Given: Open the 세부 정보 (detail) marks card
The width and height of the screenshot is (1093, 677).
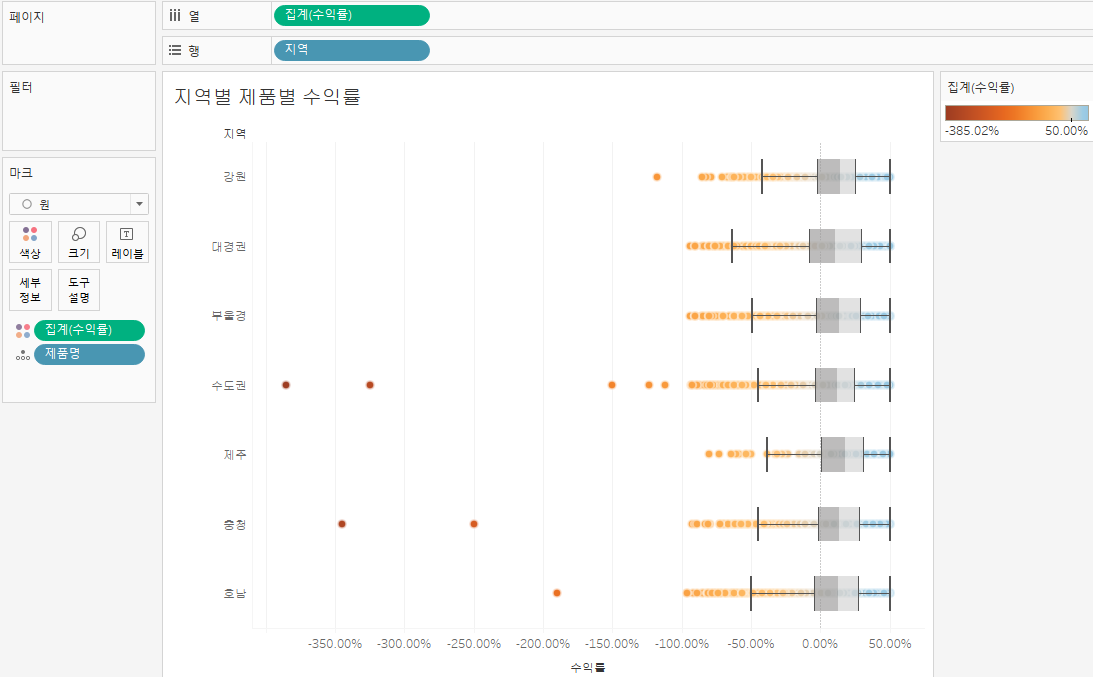Looking at the screenshot, I should coord(30,289).
